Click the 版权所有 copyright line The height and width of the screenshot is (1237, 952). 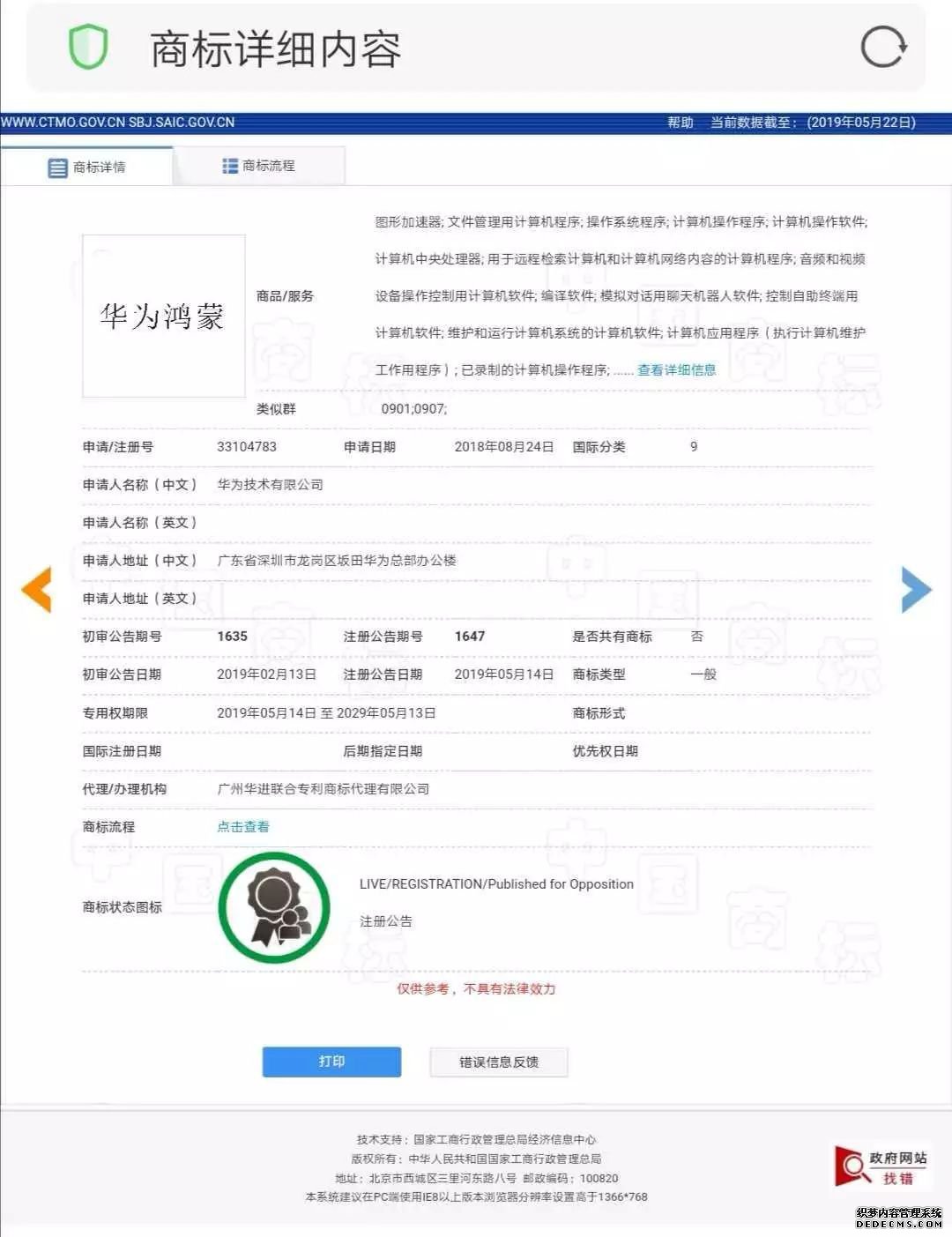click(x=476, y=1159)
